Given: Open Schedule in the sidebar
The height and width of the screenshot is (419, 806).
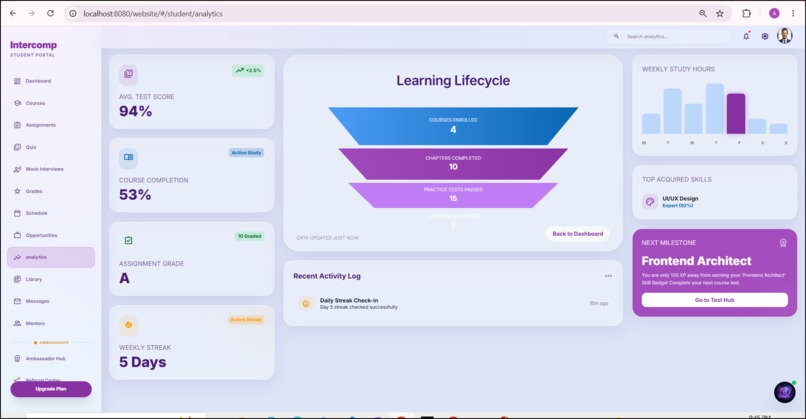Looking at the screenshot, I should pos(50,213).
